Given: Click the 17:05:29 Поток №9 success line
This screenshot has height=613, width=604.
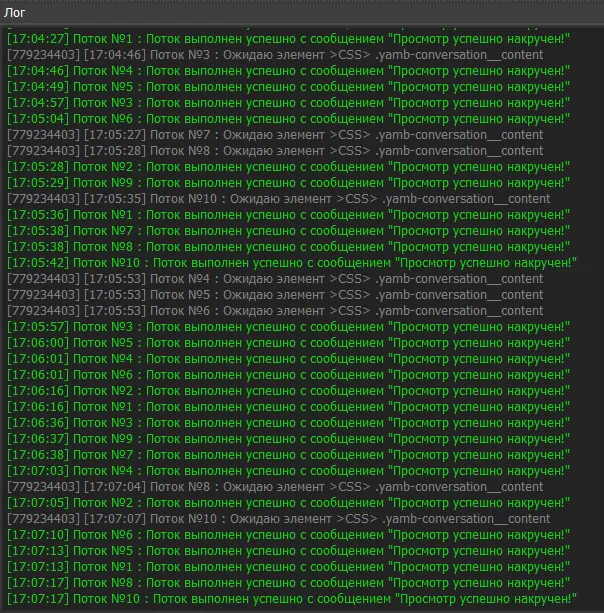Looking at the screenshot, I should coord(288,183).
